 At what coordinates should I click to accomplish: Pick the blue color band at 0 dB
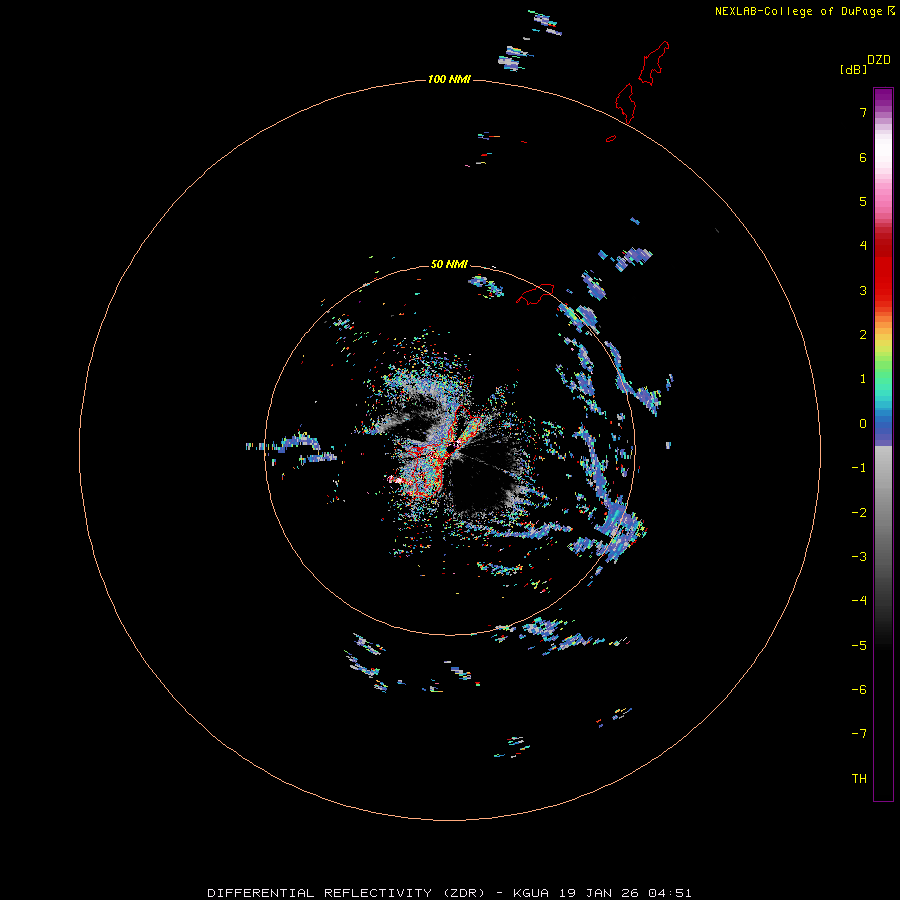click(x=883, y=426)
